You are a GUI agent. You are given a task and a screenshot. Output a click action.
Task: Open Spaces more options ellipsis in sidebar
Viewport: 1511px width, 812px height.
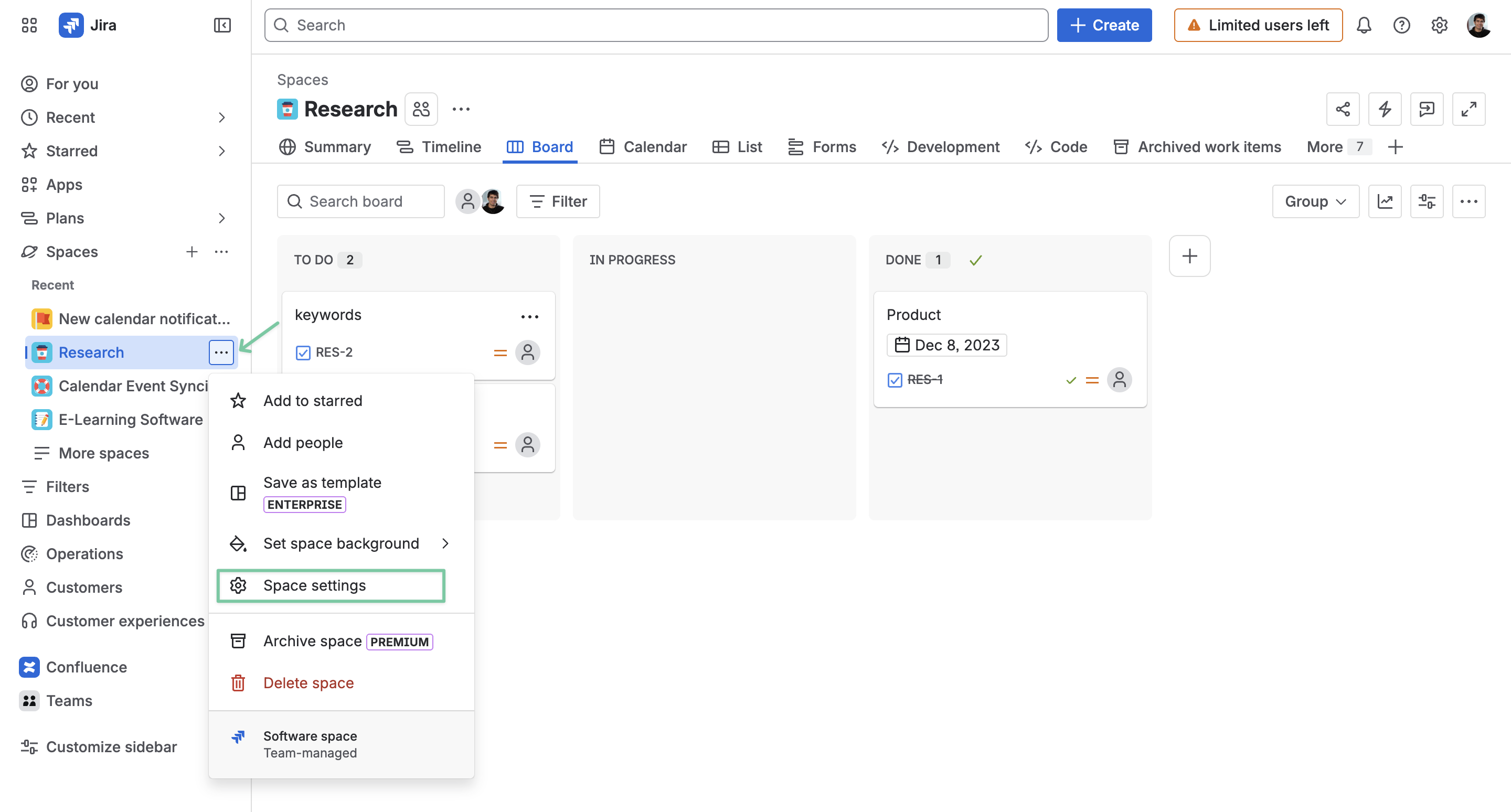(221, 251)
